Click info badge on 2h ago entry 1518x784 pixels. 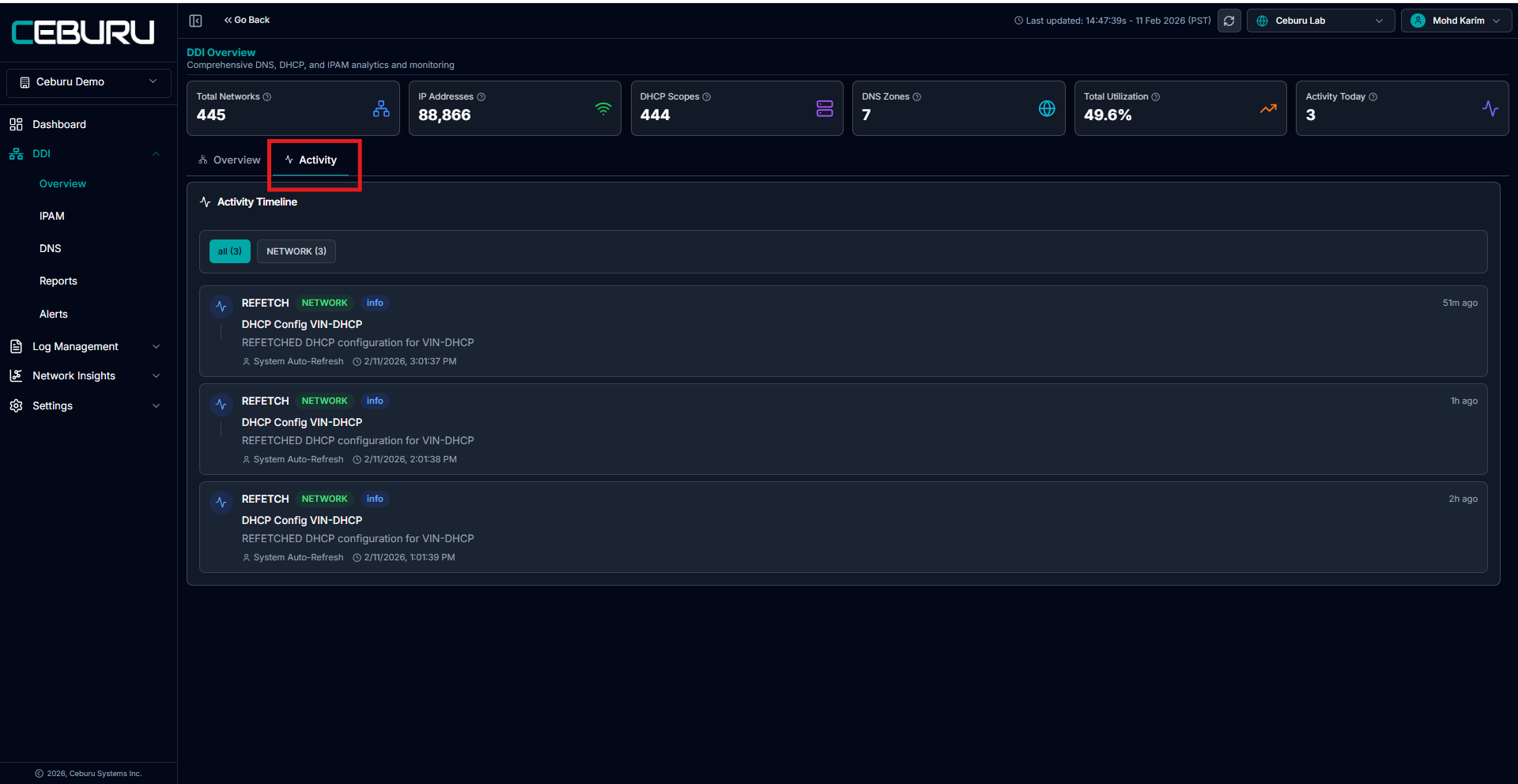pos(375,499)
